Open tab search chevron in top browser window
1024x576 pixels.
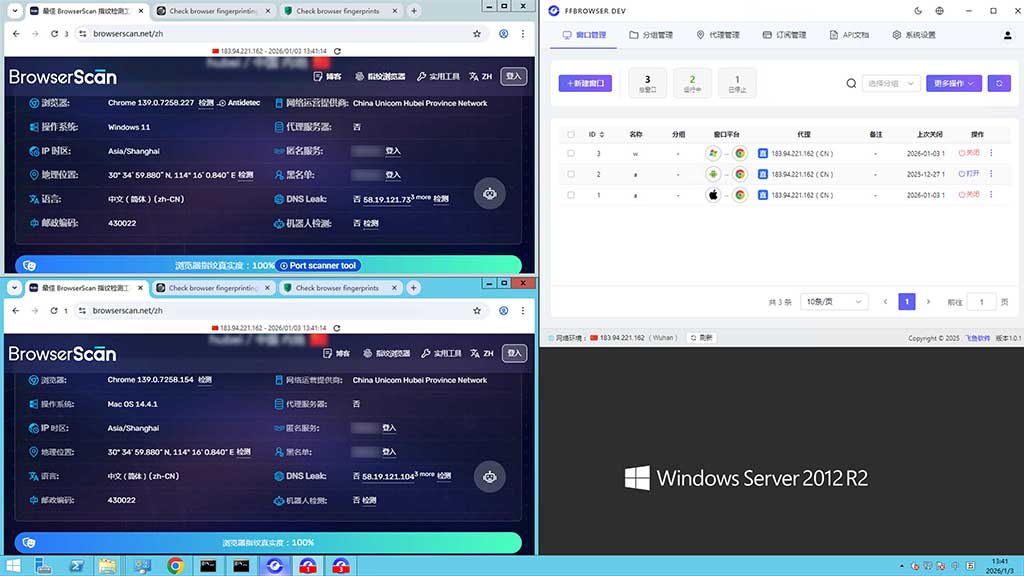pyautogui.click(x=14, y=11)
